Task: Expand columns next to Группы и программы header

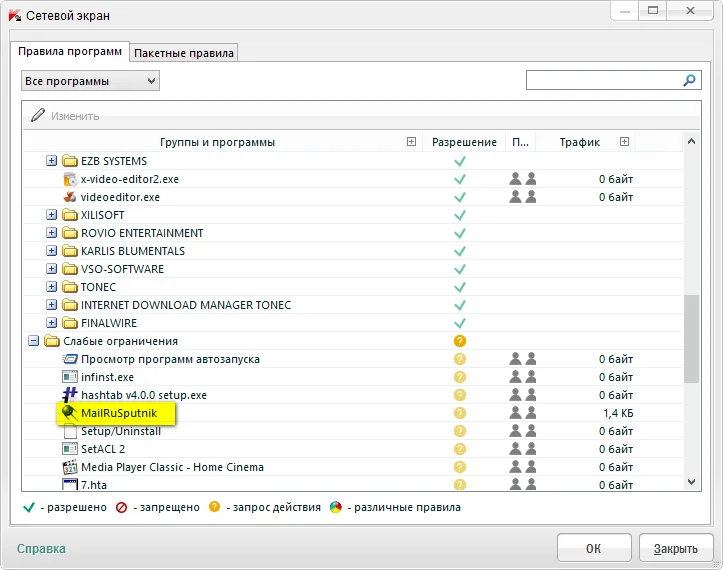Action: 411,142
